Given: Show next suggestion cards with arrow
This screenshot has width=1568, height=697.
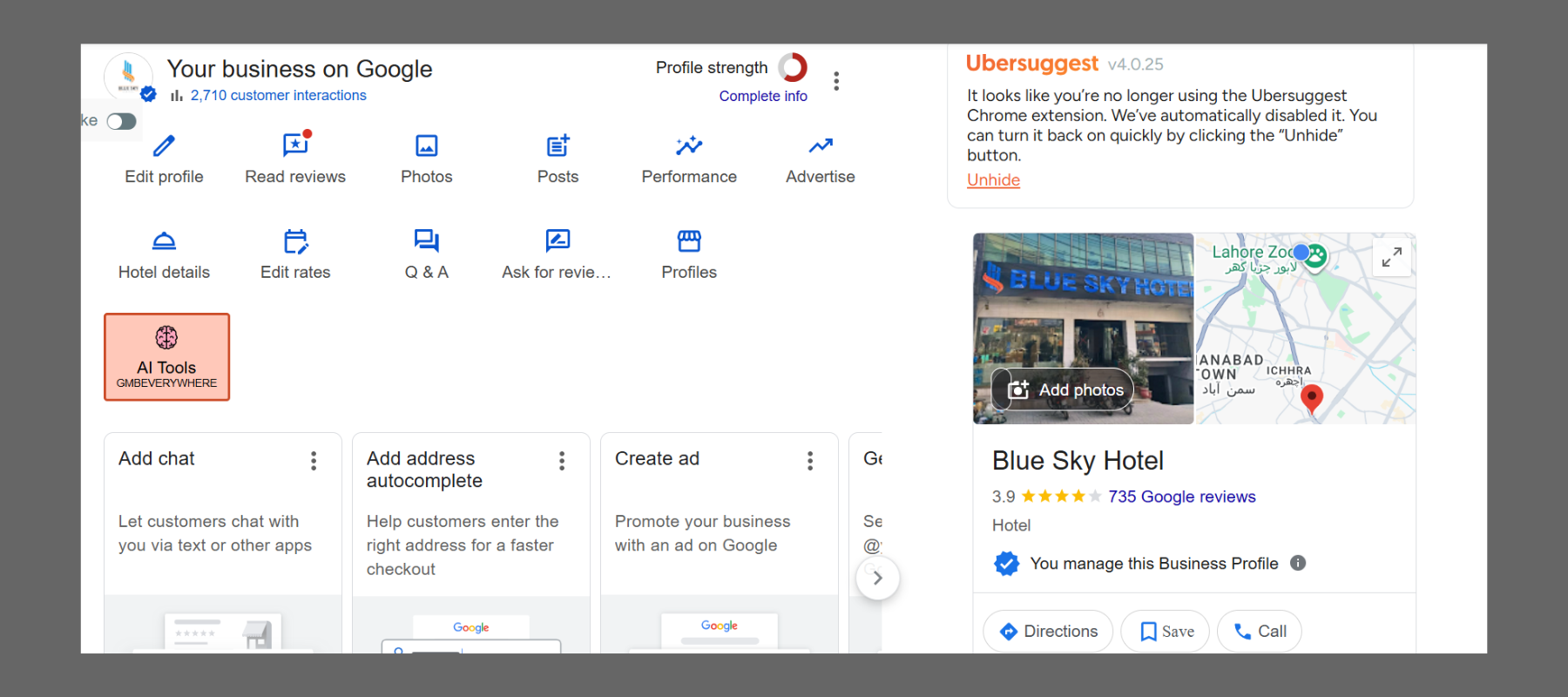Looking at the screenshot, I should pyautogui.click(x=877, y=578).
